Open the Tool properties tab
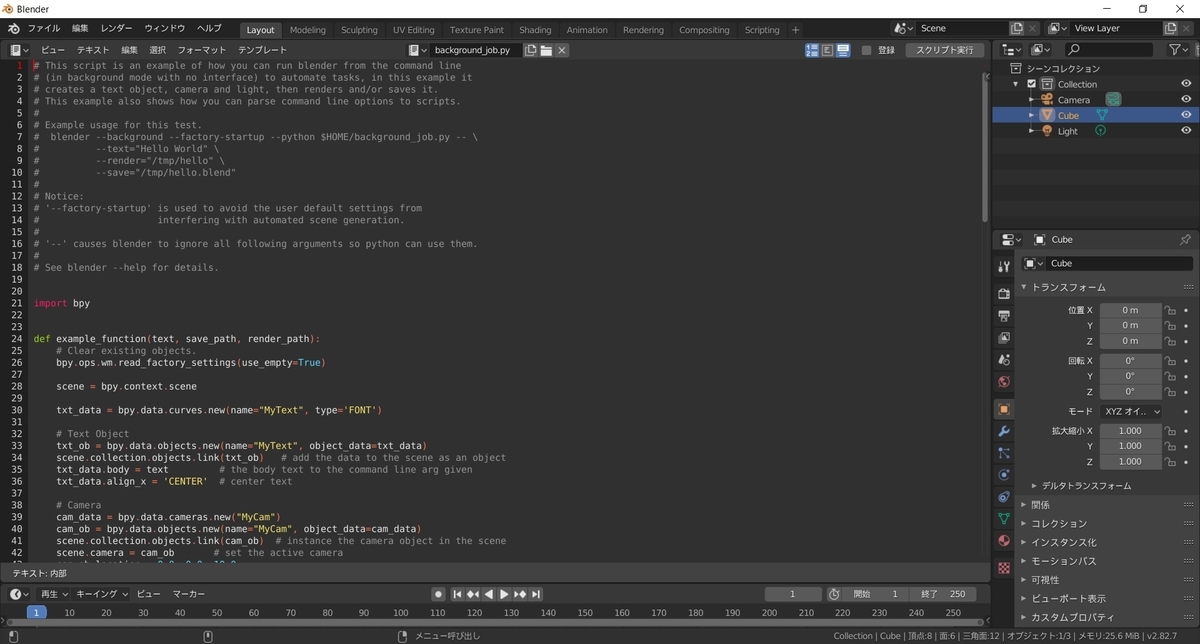This screenshot has height=644, width=1200. point(1004,267)
